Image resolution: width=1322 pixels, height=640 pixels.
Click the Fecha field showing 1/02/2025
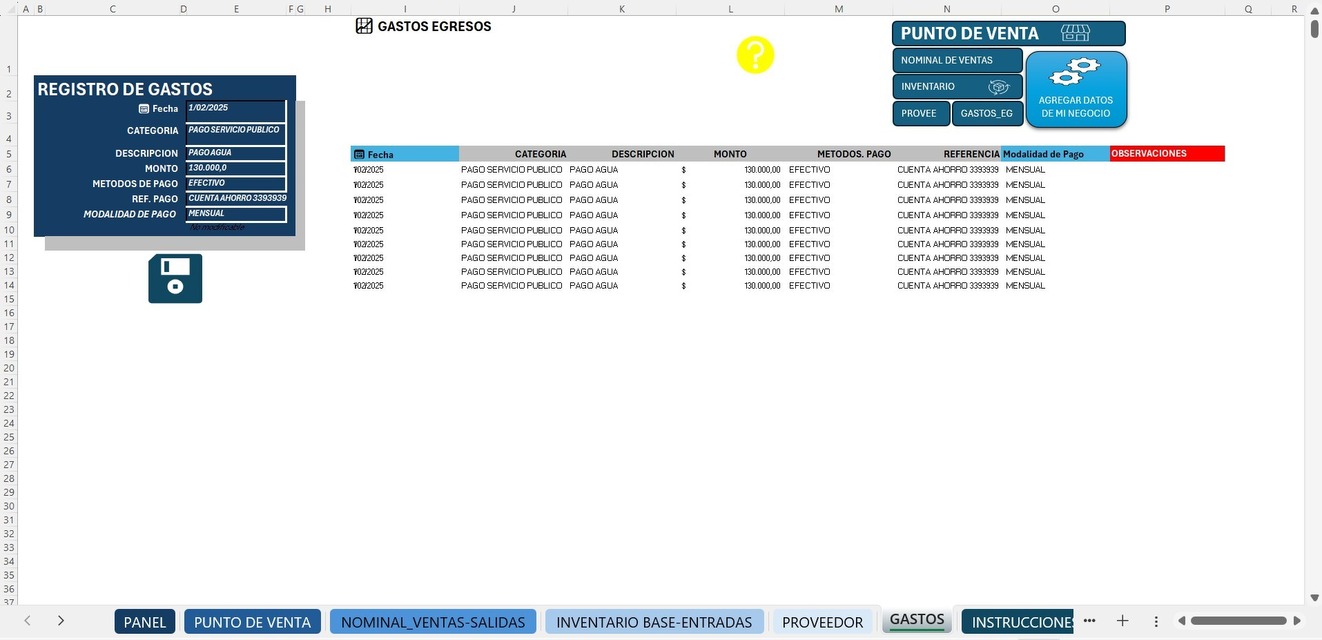(236, 110)
